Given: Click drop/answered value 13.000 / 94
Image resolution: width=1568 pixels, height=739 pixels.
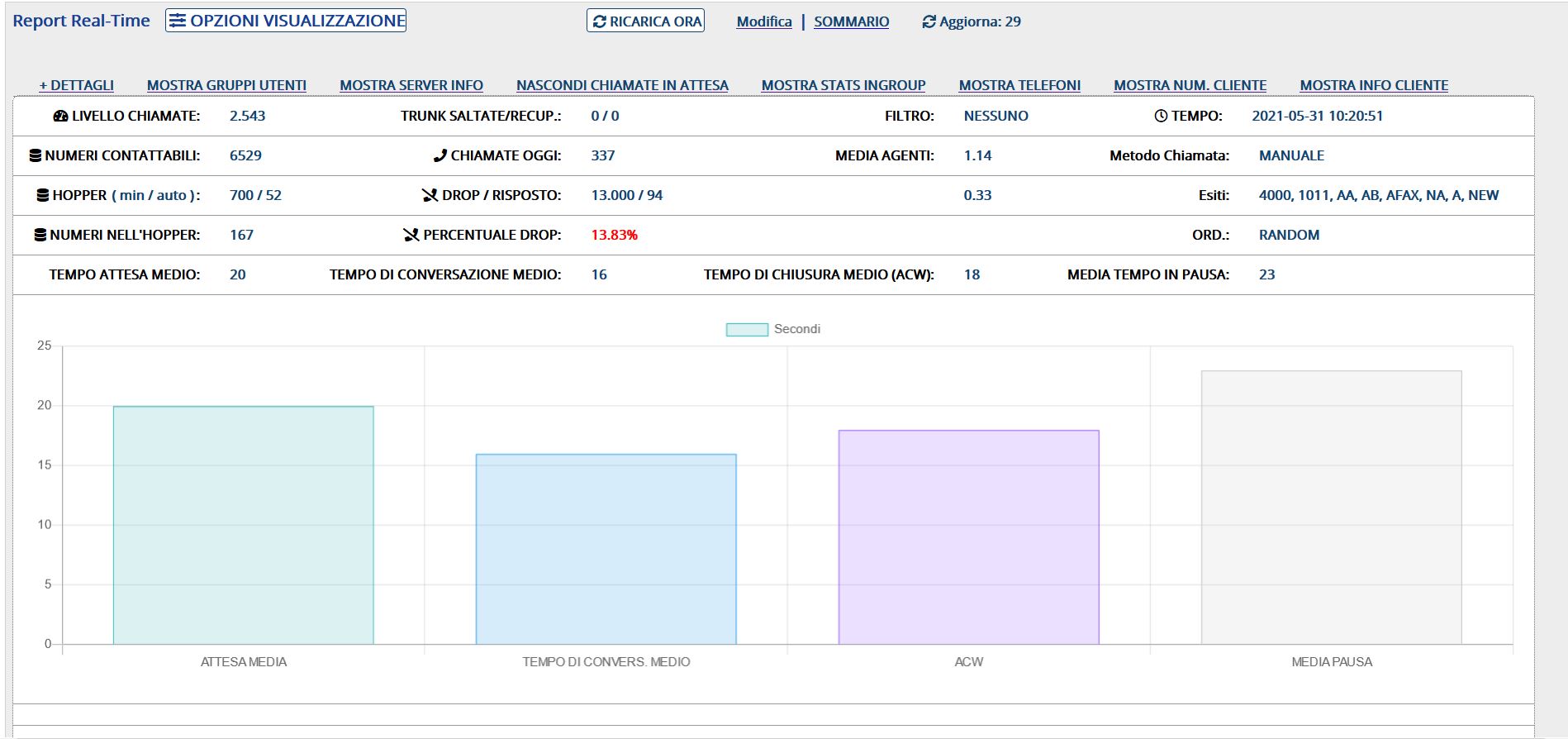Looking at the screenshot, I should 627,195.
